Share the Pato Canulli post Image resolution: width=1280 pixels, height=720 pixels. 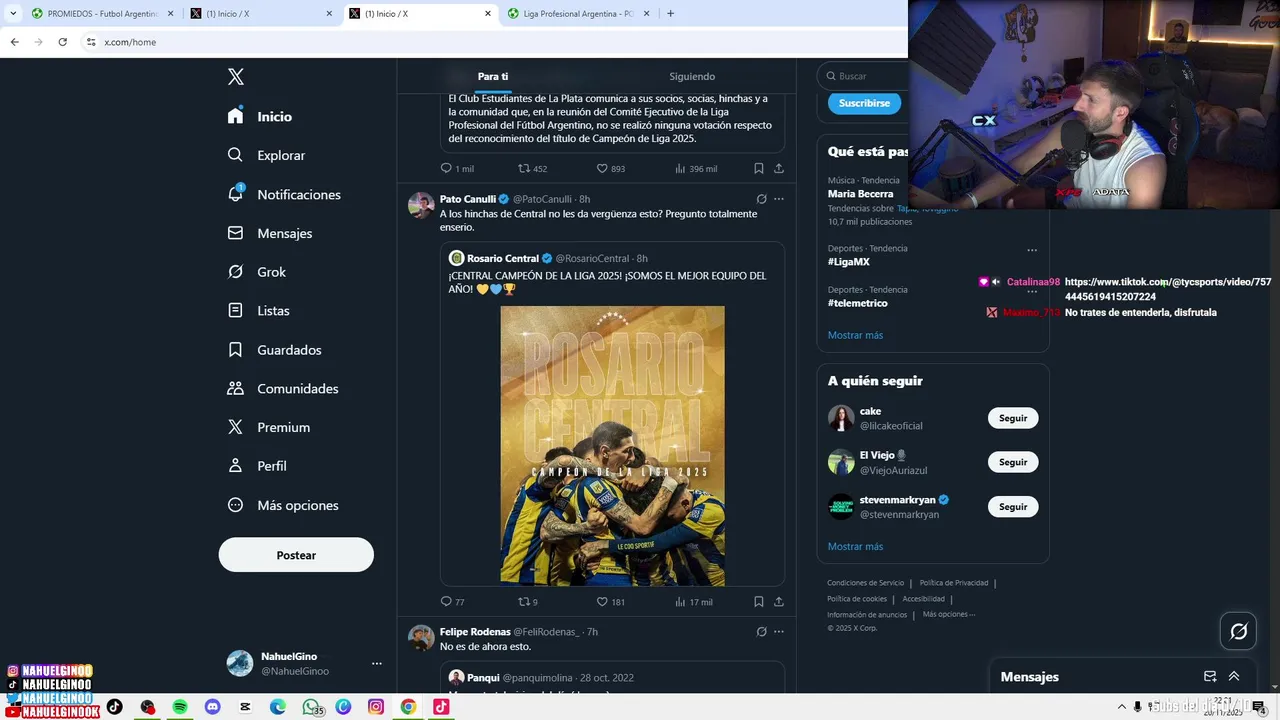pyautogui.click(x=779, y=602)
